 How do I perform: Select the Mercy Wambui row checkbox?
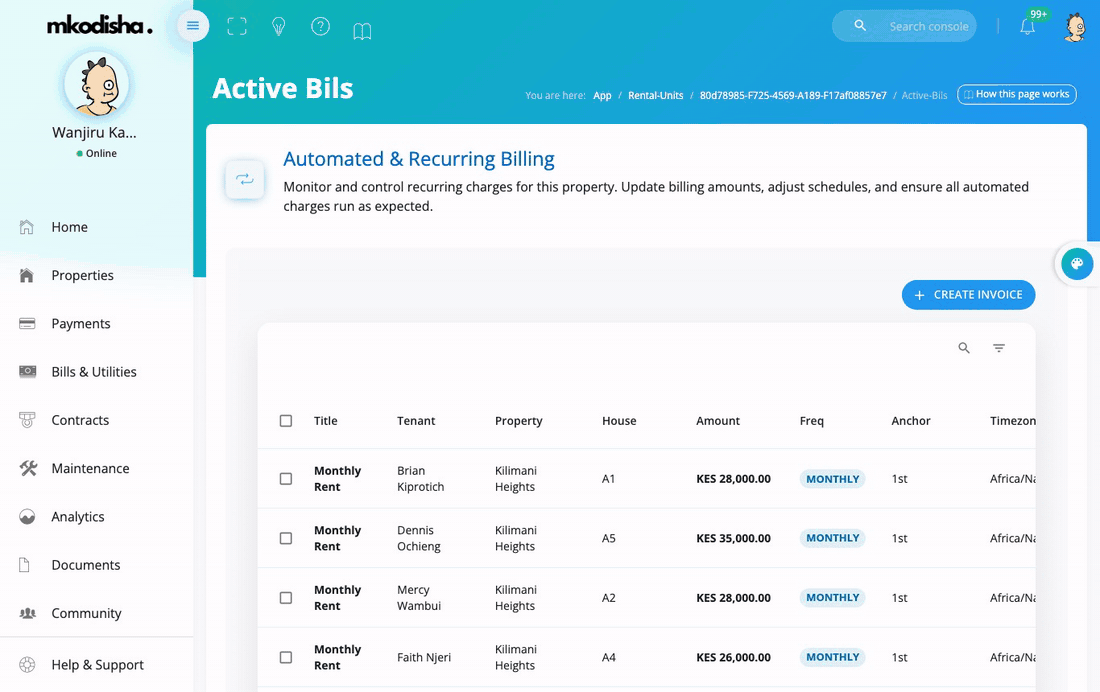pyautogui.click(x=286, y=598)
